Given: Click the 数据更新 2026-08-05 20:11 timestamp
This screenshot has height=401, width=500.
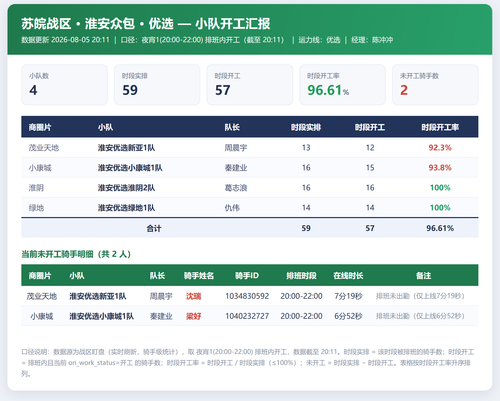Looking at the screenshot, I should (65, 40).
